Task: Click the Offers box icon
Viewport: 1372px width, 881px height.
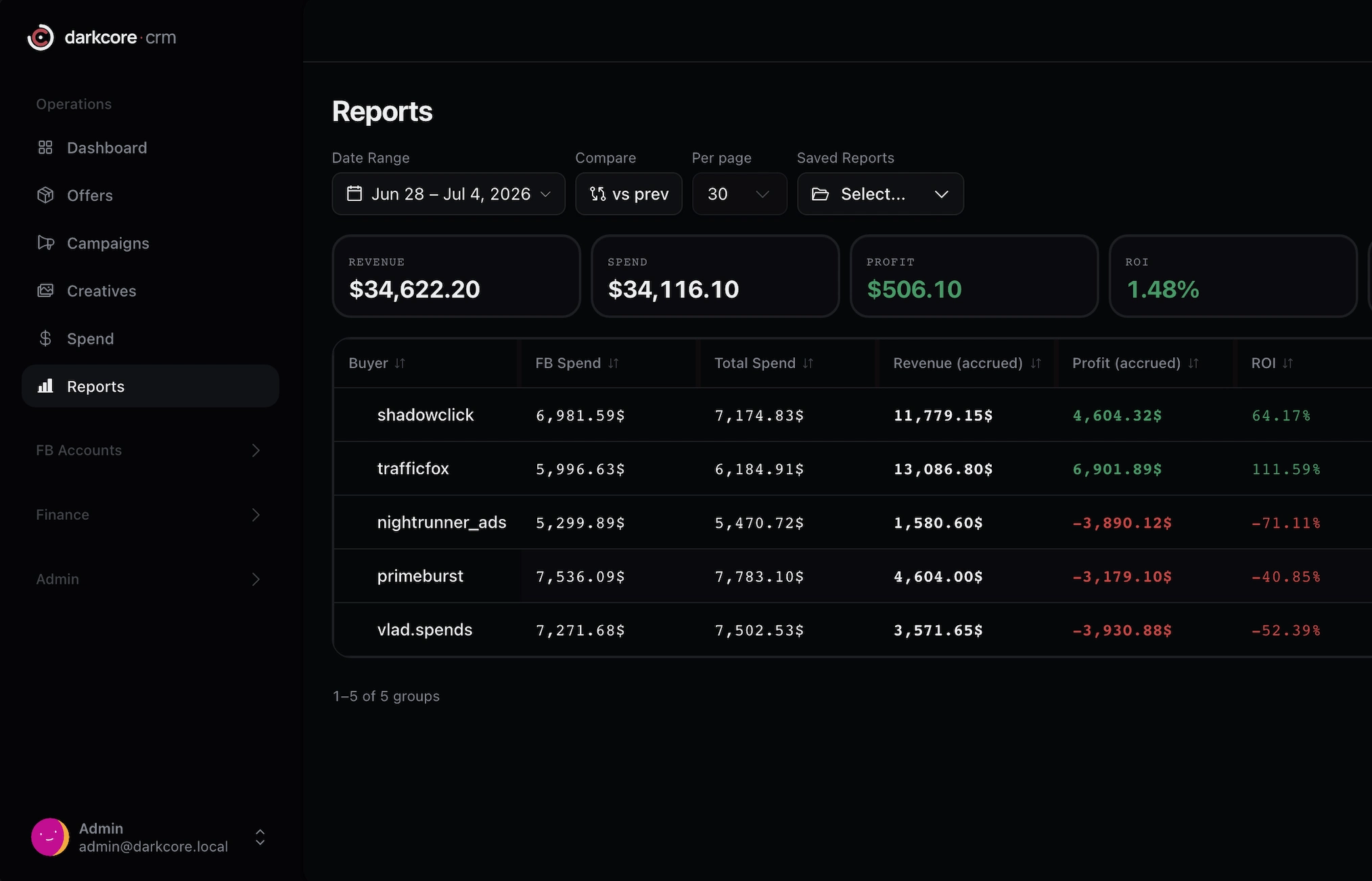Action: click(45, 195)
